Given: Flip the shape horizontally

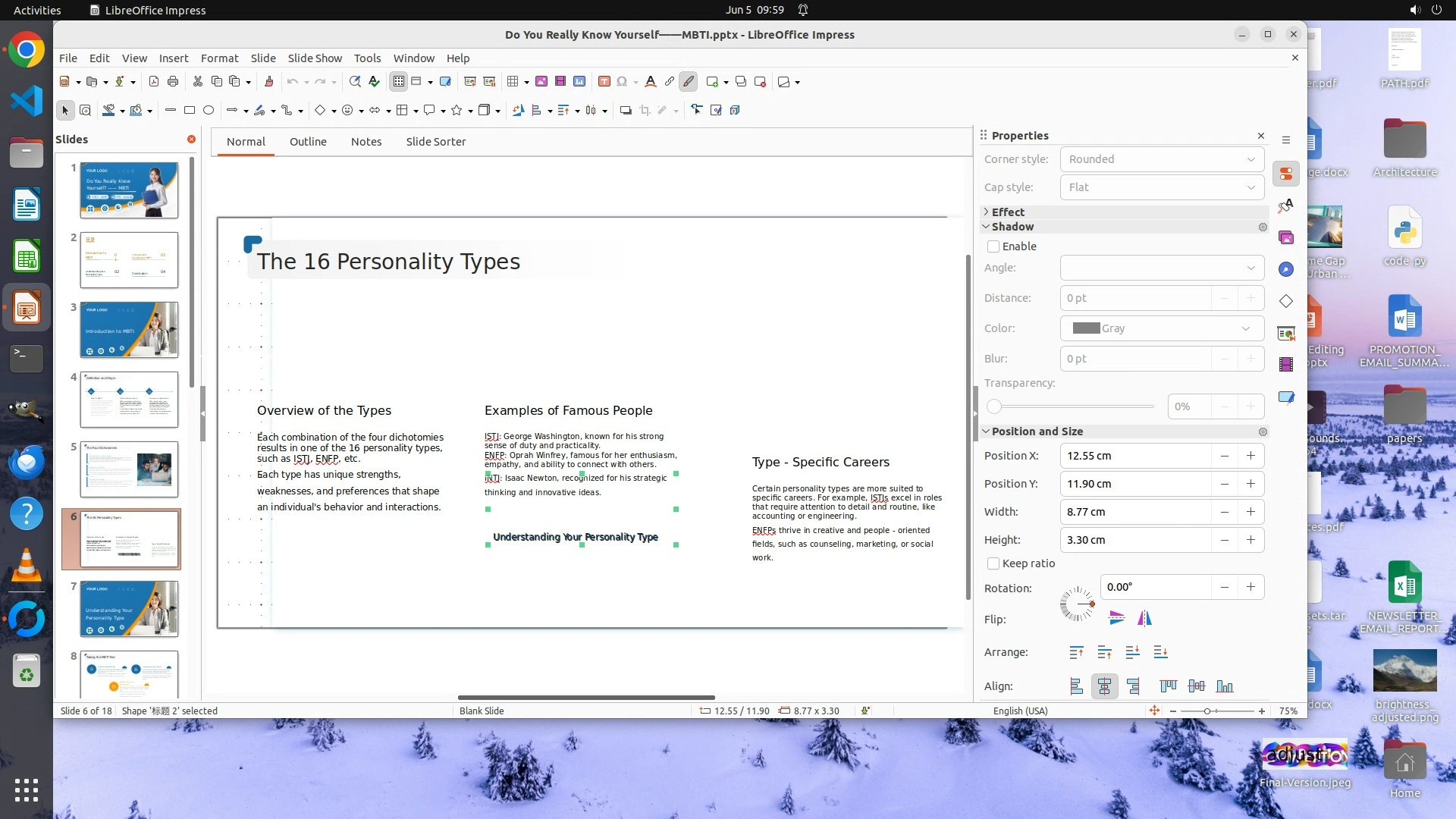Looking at the screenshot, I should point(1144,618).
